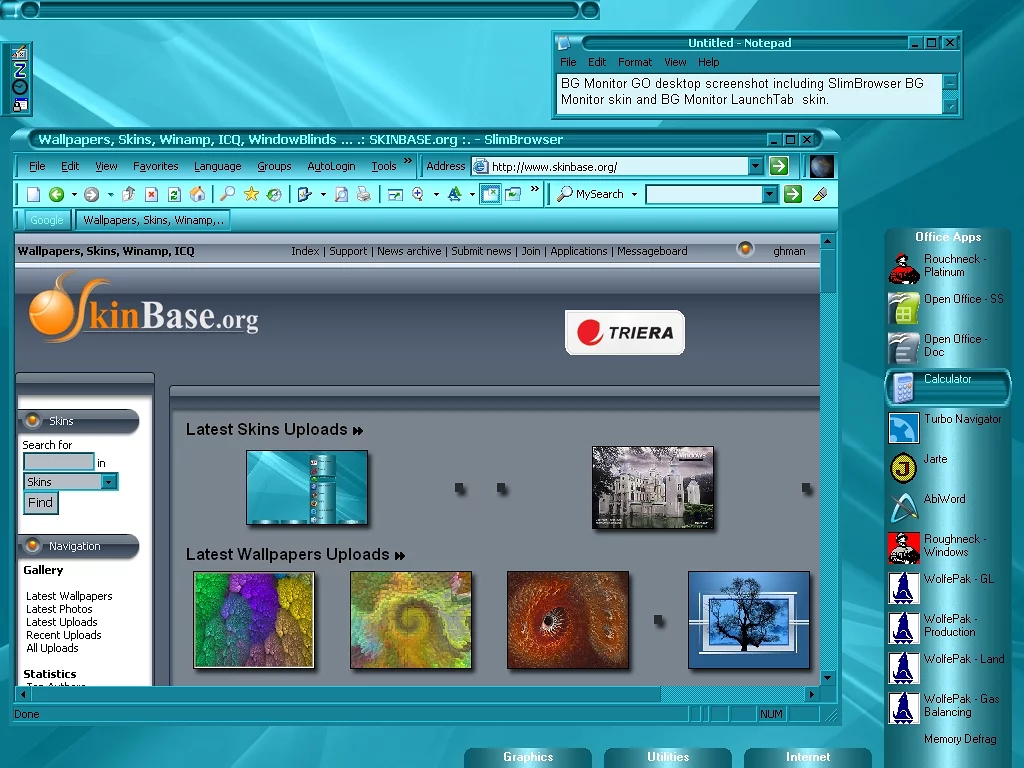Launch Calculator from Office Apps panel
Image resolution: width=1024 pixels, height=768 pixels.
pos(947,386)
